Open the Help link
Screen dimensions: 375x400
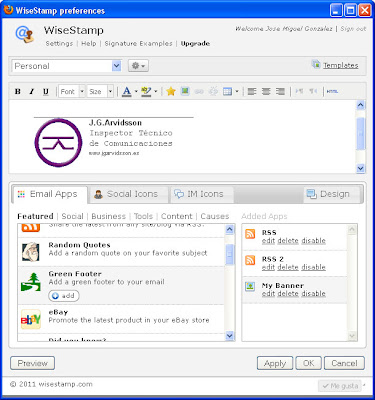tap(89, 43)
